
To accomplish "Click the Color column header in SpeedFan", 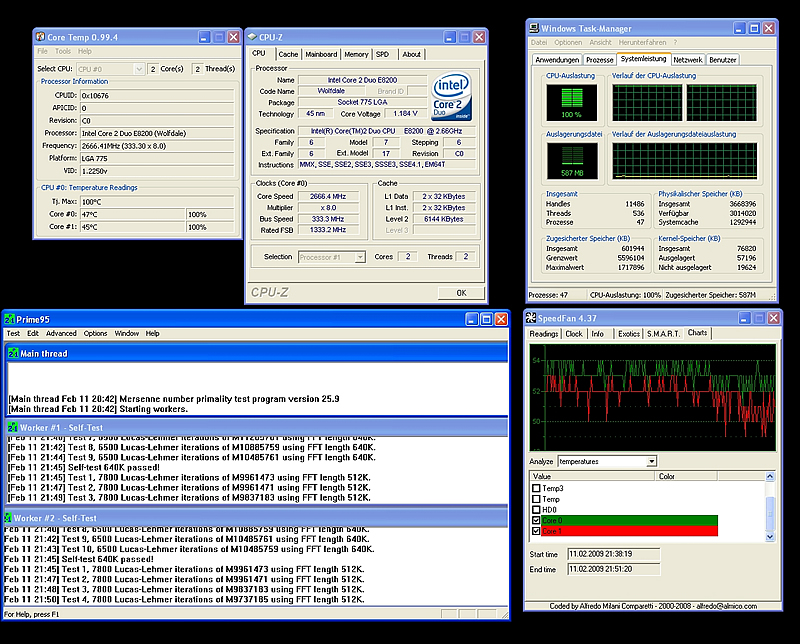I will [x=686, y=476].
